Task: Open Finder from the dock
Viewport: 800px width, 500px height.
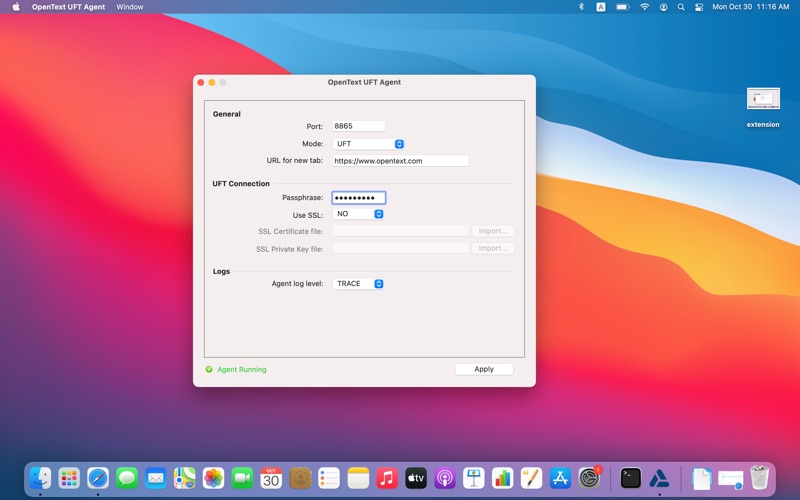Action: (40, 479)
